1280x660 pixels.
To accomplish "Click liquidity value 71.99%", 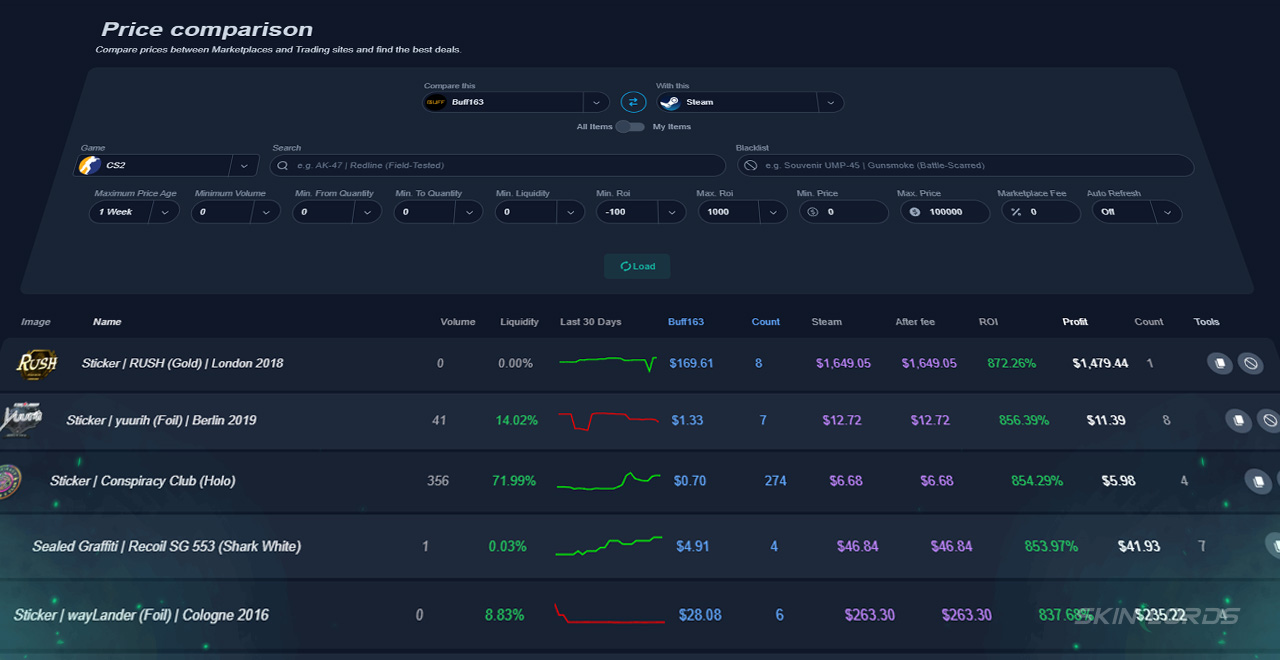I will pos(514,481).
